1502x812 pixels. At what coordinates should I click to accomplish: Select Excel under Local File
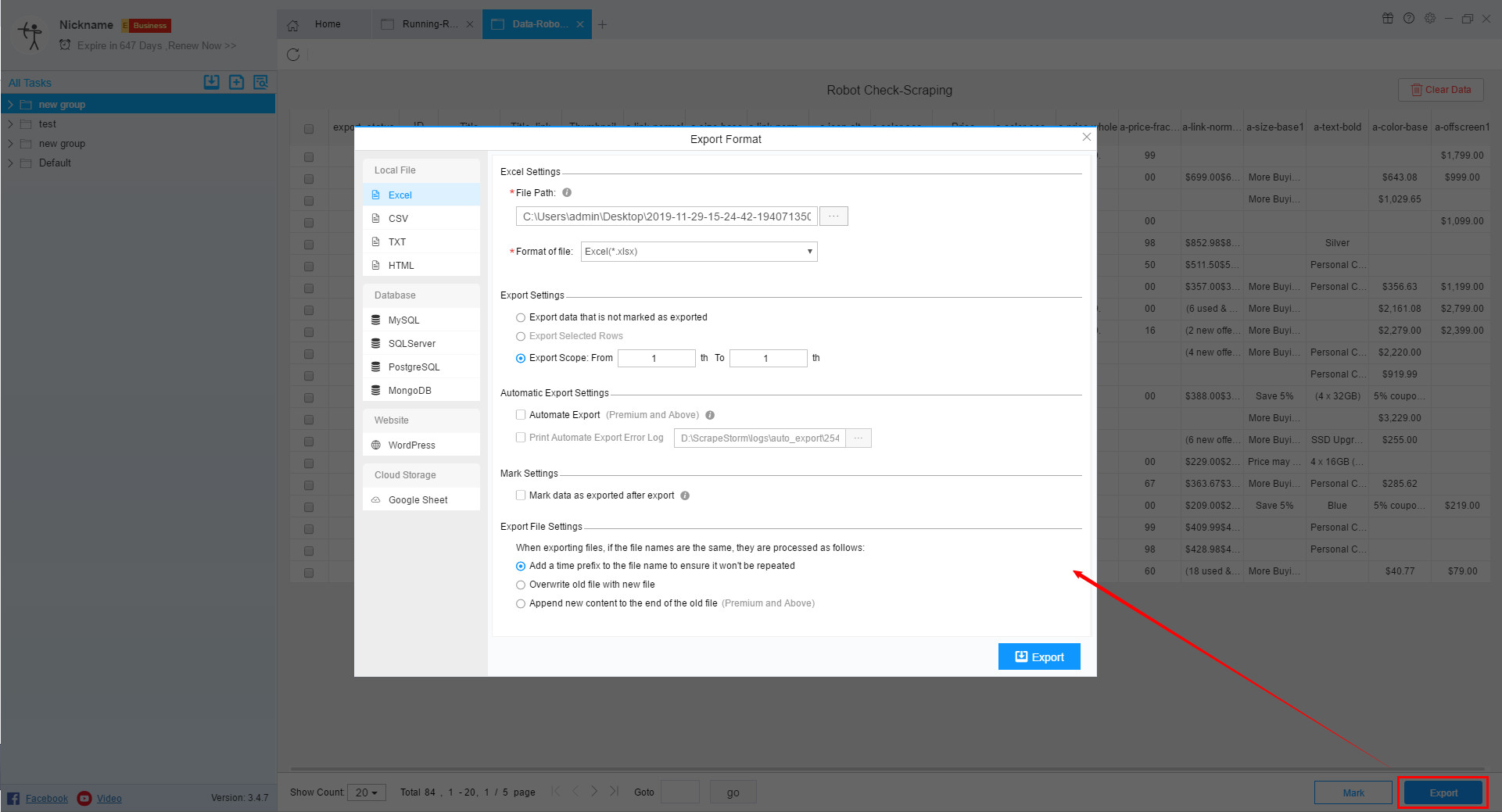pos(400,195)
